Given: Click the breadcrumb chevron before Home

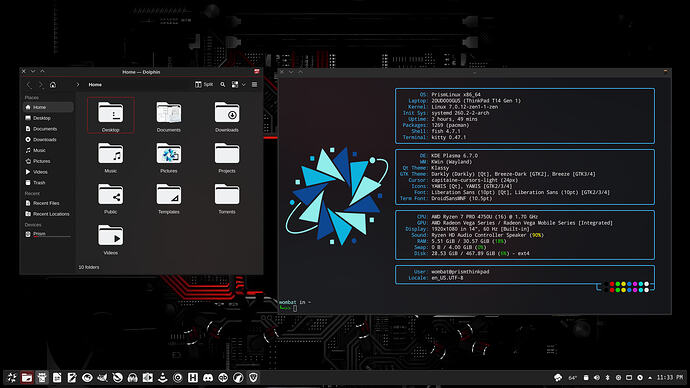Looking at the screenshot, I should click(77, 84).
